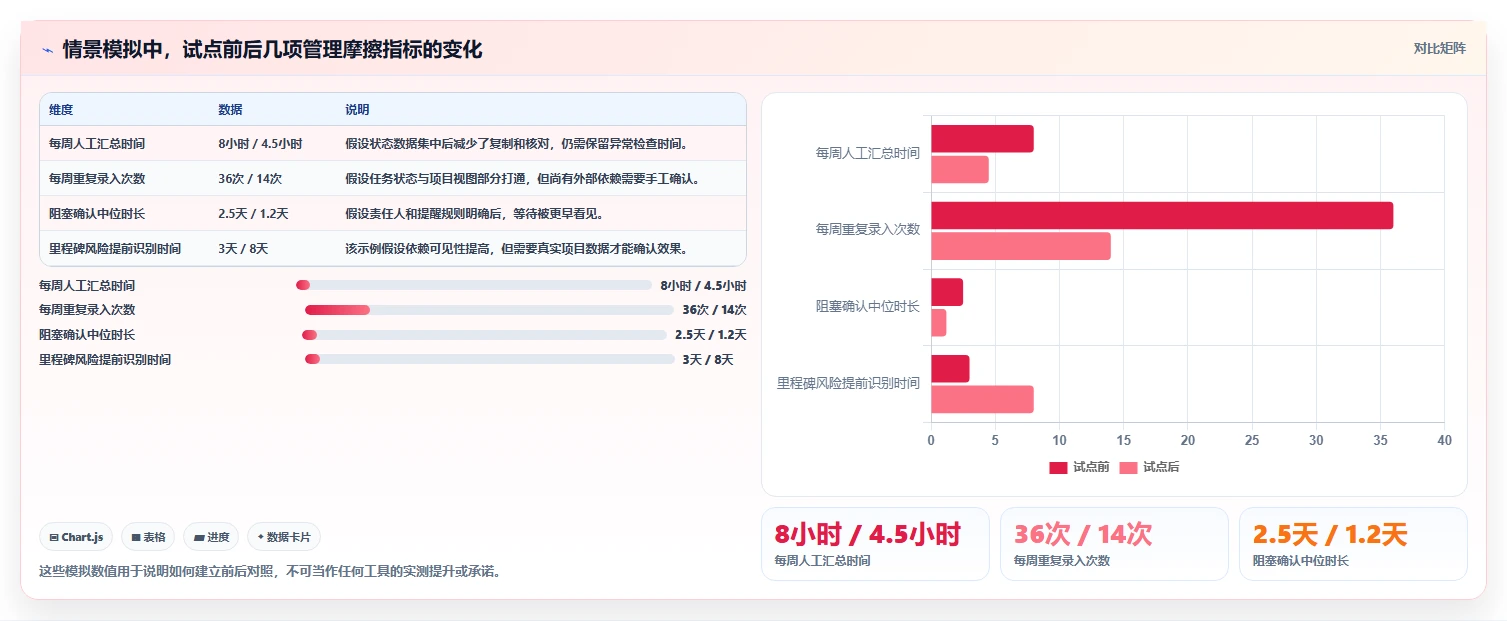The image size is (1507, 621).
Task: Toggle 试点前 legend swatch in chart
Action: click(x=1058, y=468)
